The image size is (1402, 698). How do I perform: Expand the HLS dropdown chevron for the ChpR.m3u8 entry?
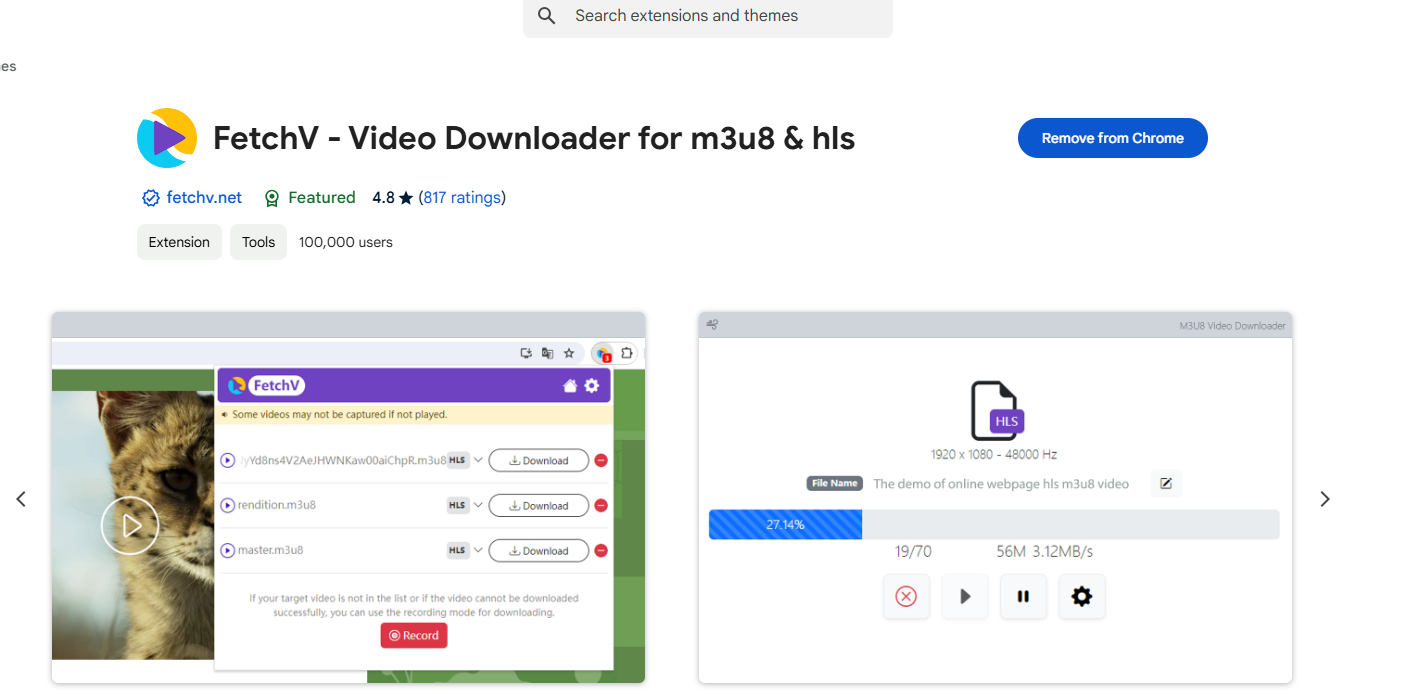[478, 460]
